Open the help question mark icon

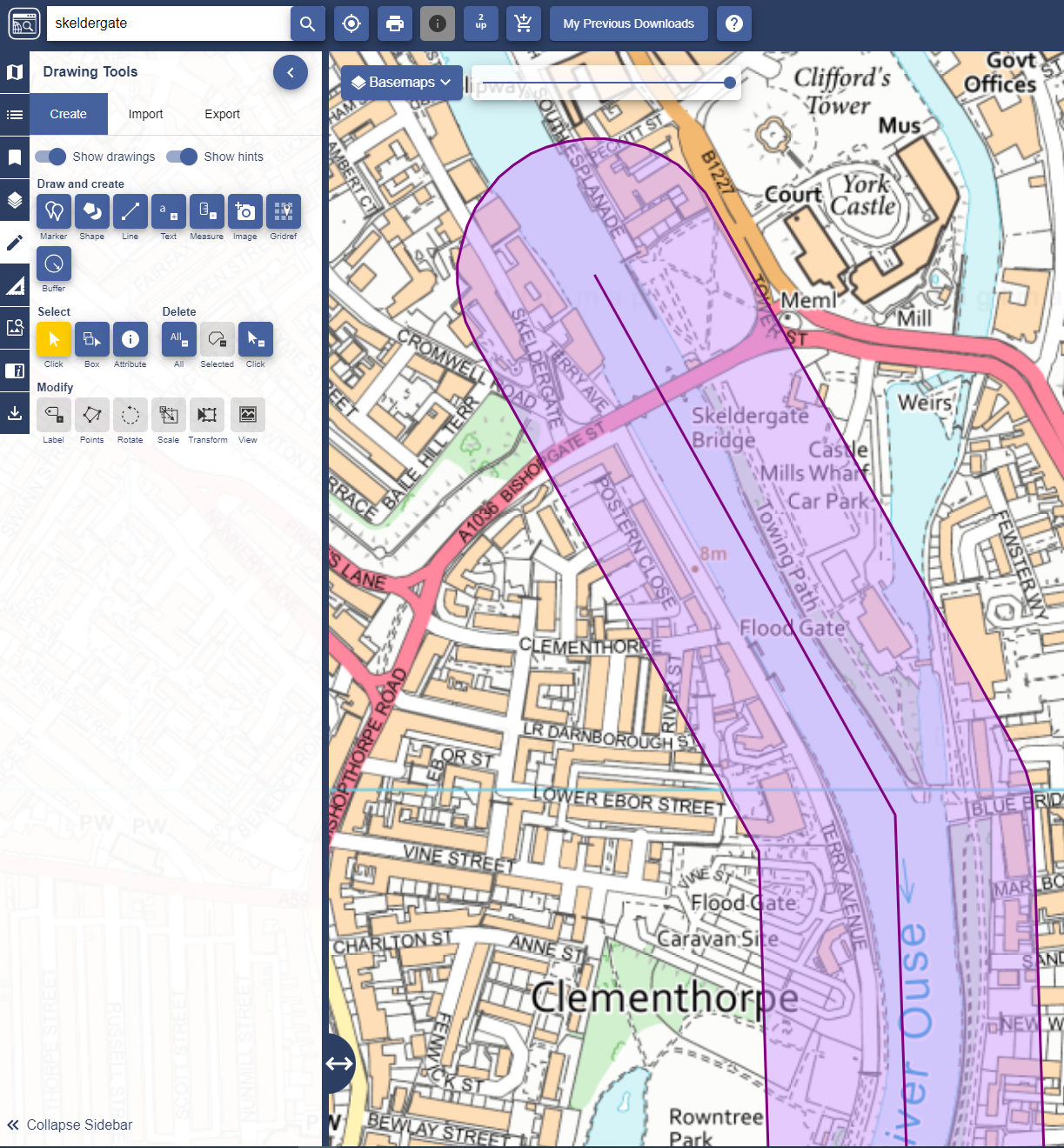point(734,23)
